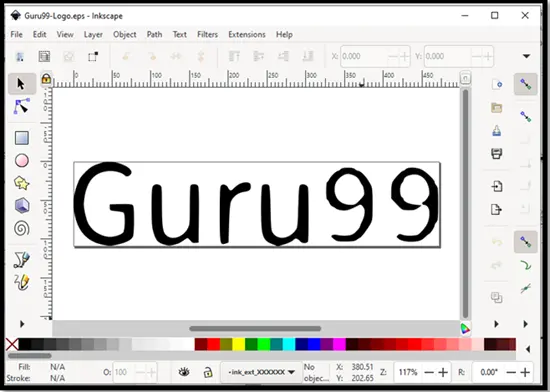This screenshot has width=550, height=392.
Task: Open the File menu
Action: coord(16,34)
